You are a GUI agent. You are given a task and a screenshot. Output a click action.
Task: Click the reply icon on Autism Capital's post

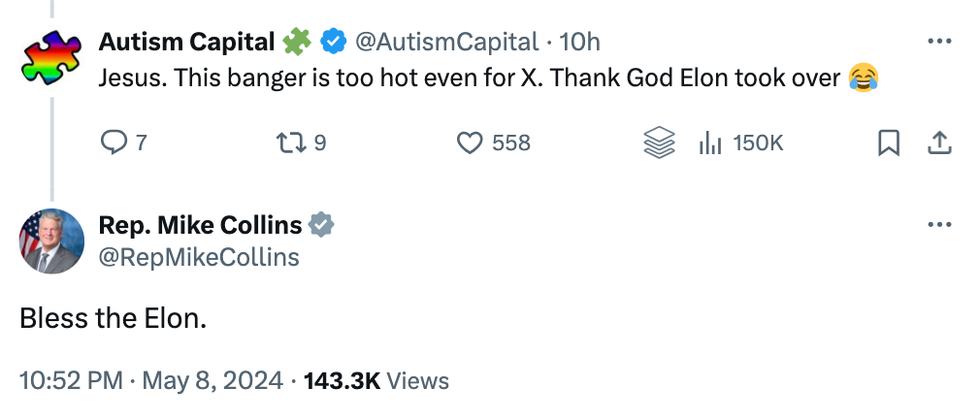click(x=115, y=143)
